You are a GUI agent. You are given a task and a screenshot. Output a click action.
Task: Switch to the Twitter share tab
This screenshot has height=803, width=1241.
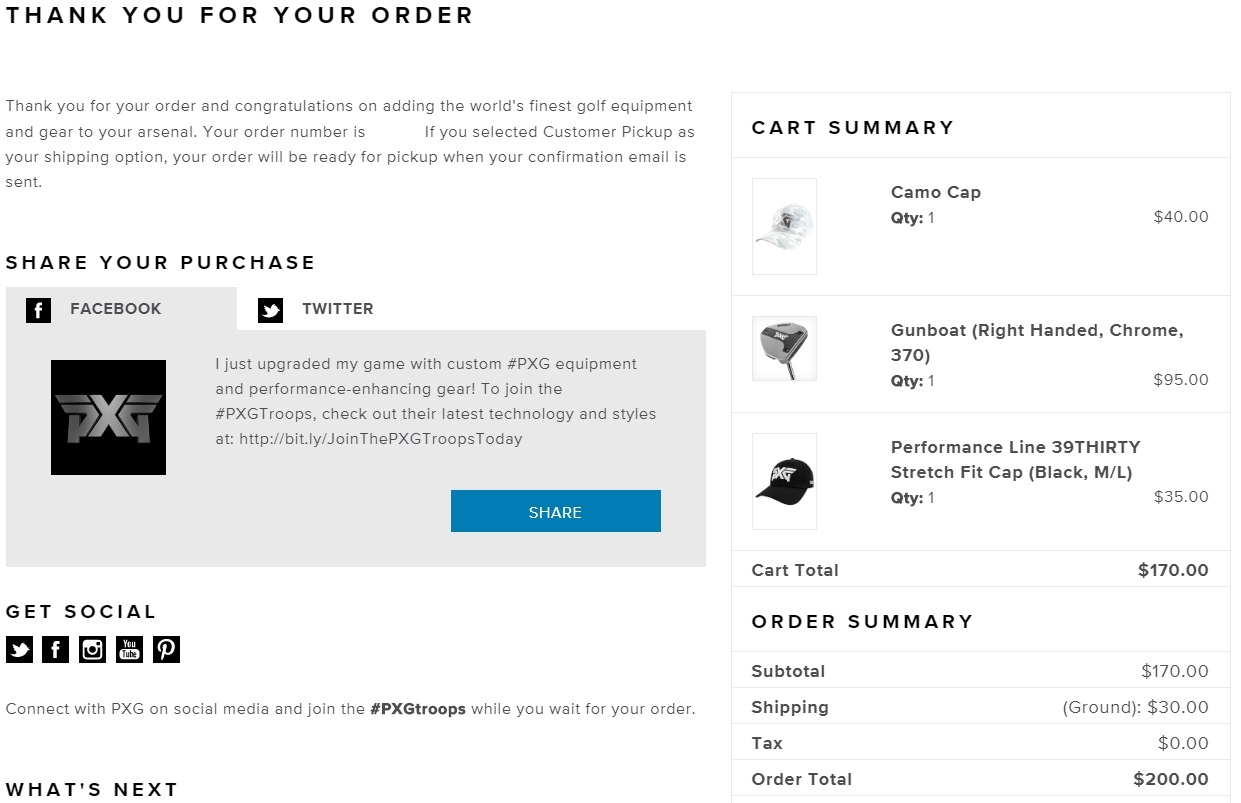pos(337,309)
